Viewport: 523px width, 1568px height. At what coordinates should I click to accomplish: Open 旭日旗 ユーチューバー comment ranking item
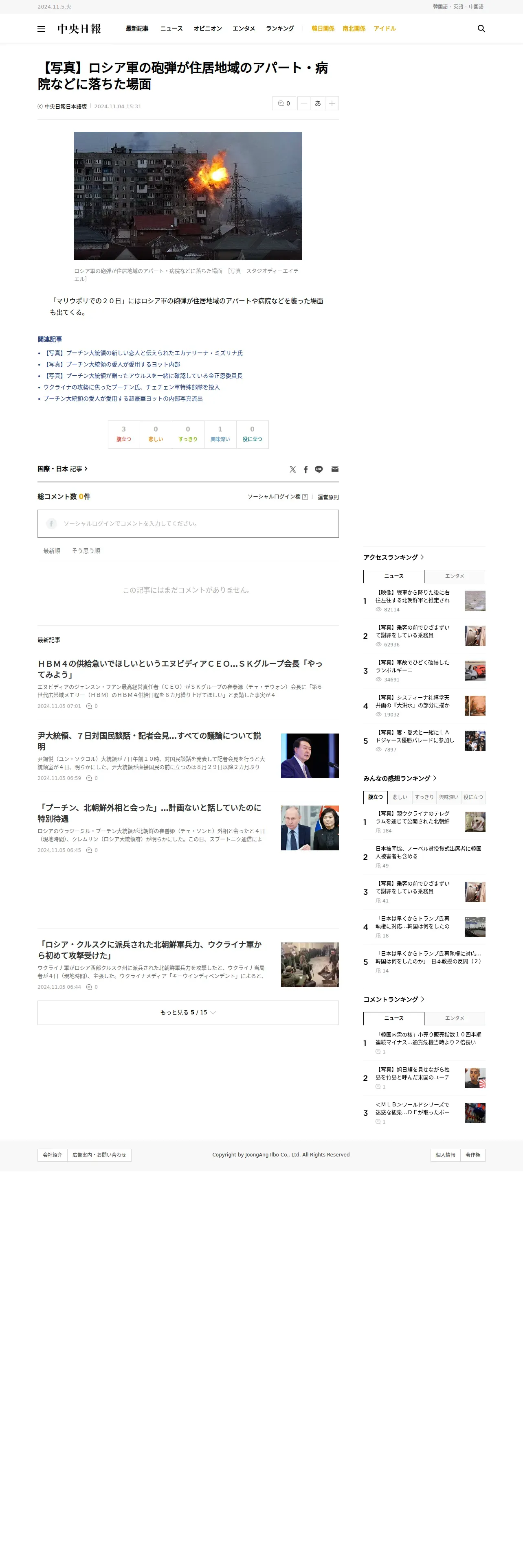tap(413, 1074)
